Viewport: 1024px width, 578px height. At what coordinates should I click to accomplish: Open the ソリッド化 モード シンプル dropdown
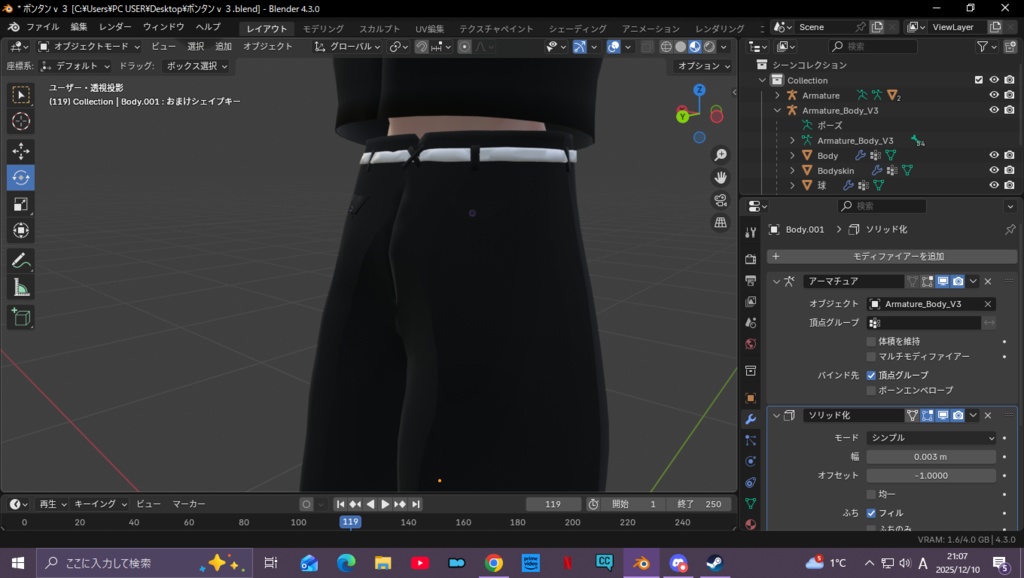931,438
